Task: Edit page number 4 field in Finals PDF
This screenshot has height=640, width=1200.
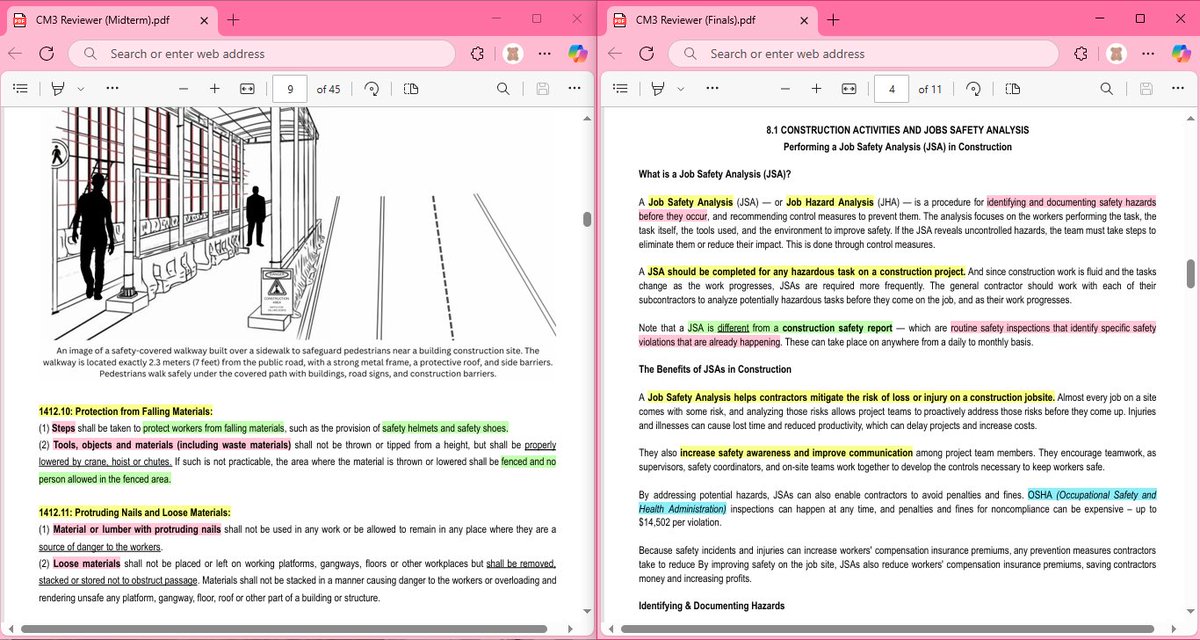Action: coord(891,89)
